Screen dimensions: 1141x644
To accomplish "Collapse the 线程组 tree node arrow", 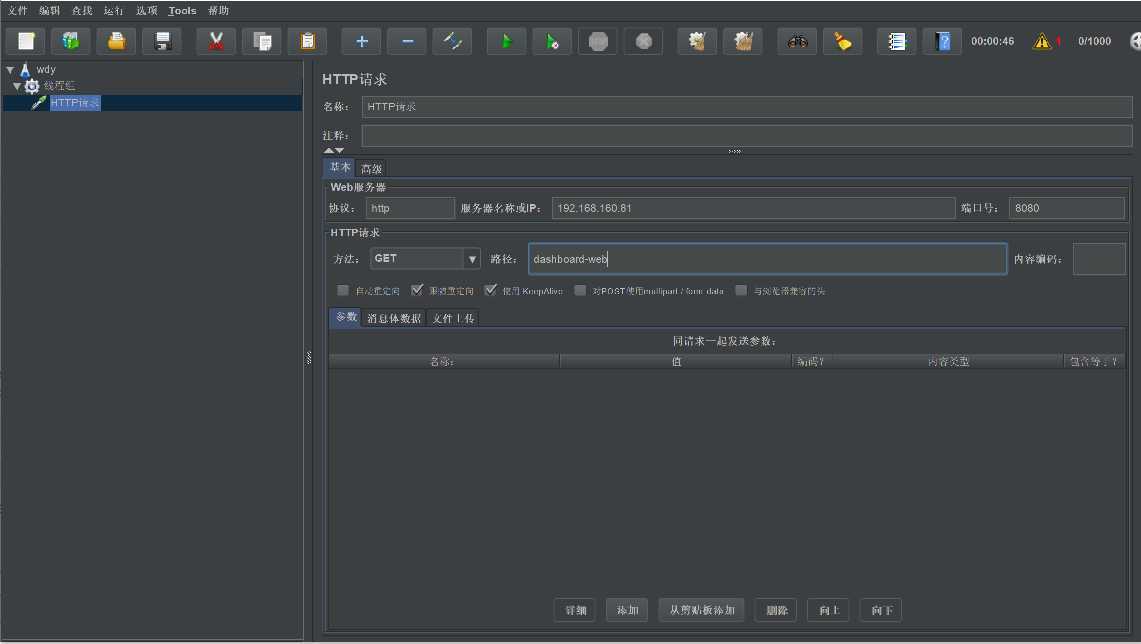I will click(17, 87).
